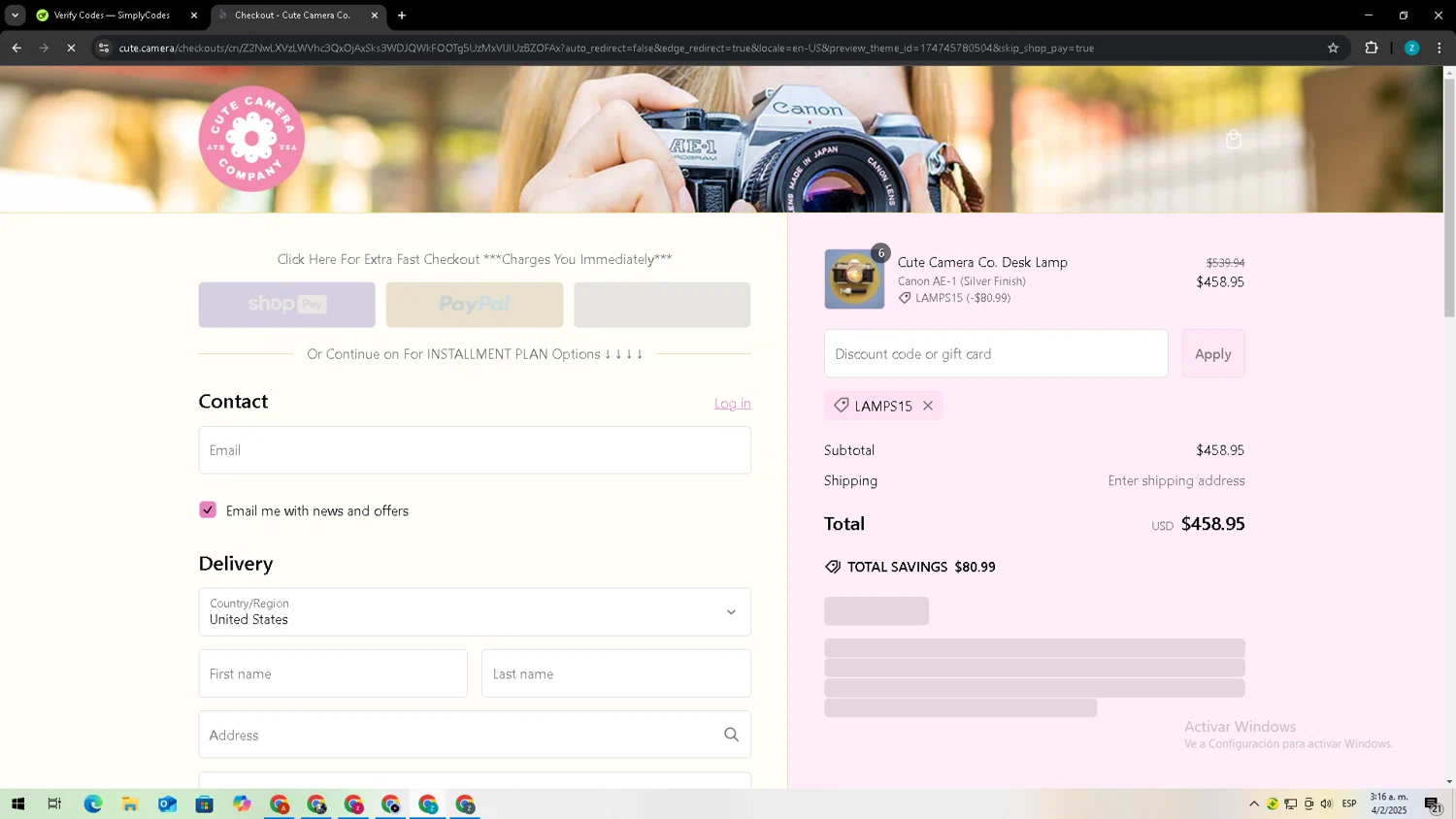Close the Checkout Cute Camera Co. tab
The width and height of the screenshot is (1456, 819).
[x=375, y=16]
